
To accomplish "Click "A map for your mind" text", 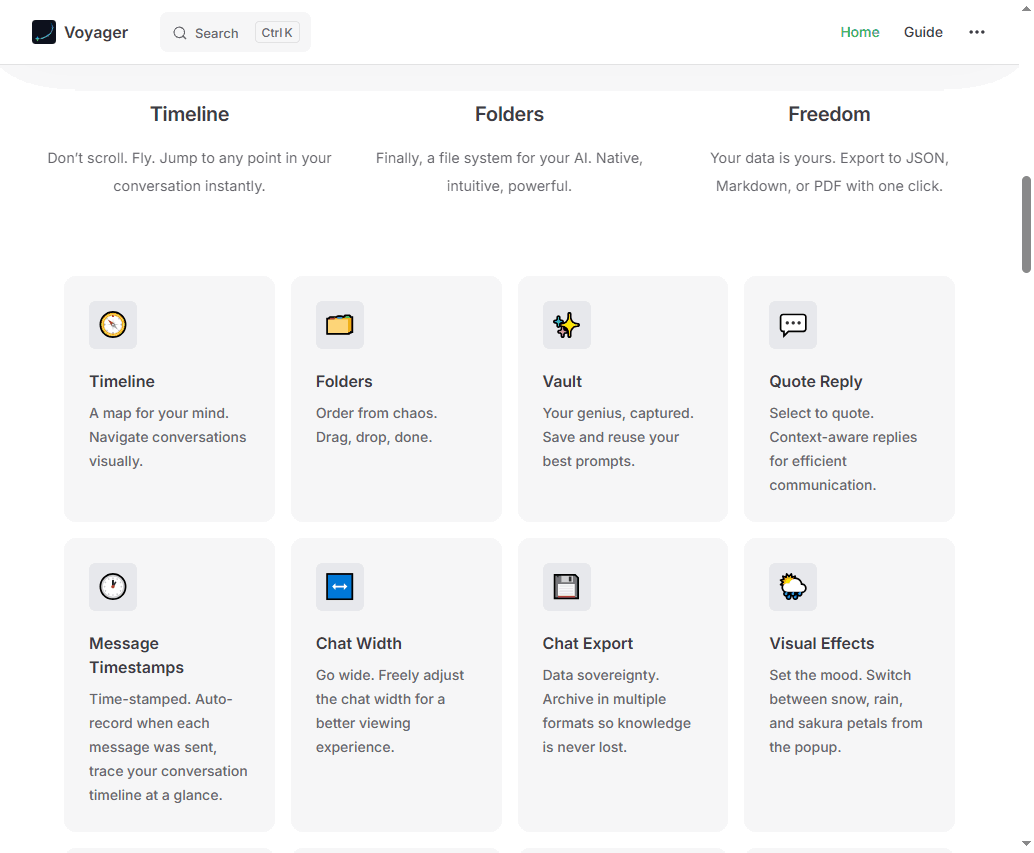I will tap(167, 437).
